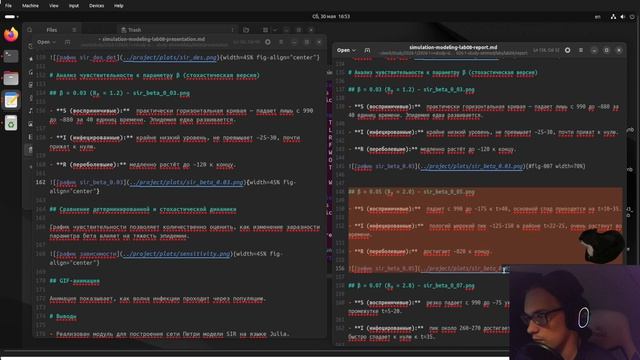The image size is (640, 360).
Task: Click 'Сравнение детерминированной' heading line
Action: (143, 209)
